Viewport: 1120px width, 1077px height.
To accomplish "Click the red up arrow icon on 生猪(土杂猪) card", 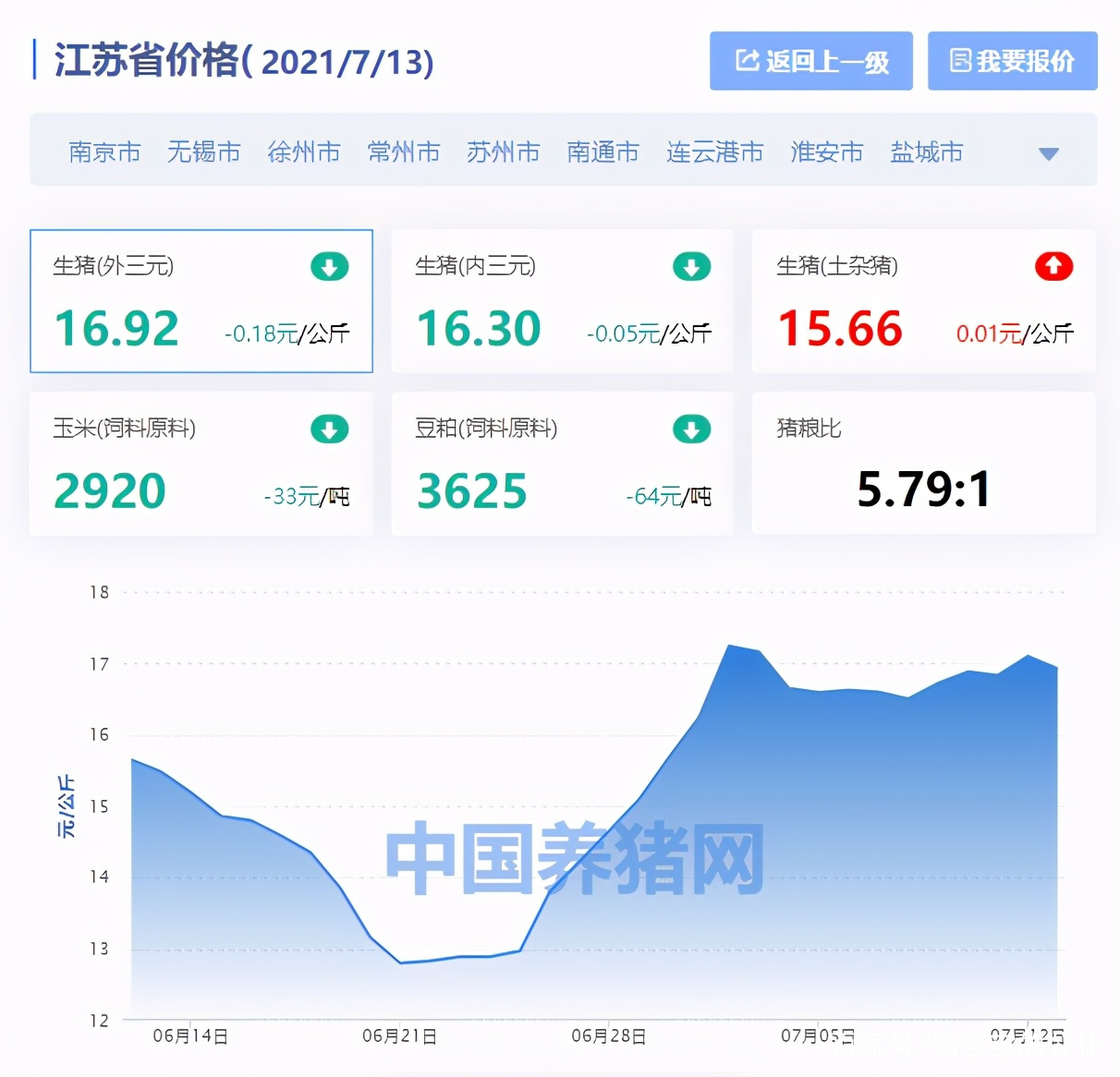I will pyautogui.click(x=1053, y=266).
